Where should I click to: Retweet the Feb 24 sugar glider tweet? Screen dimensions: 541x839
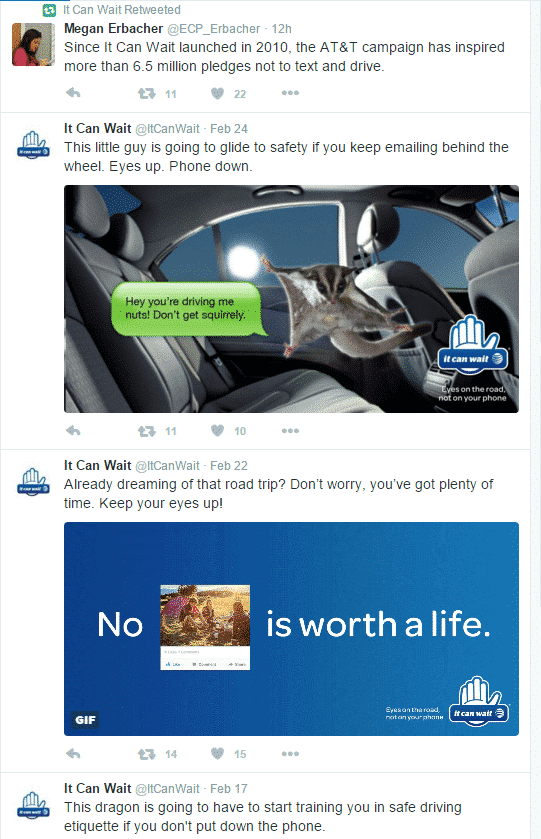click(x=147, y=431)
